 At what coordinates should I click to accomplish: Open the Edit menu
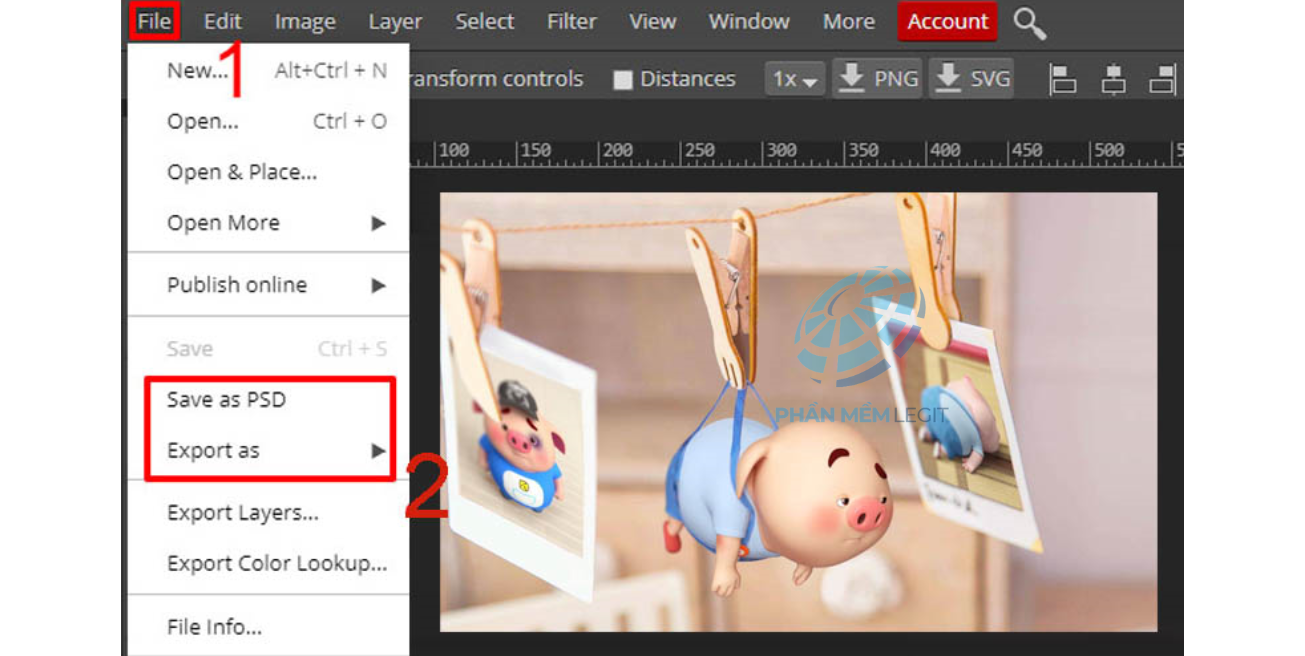[x=223, y=21]
